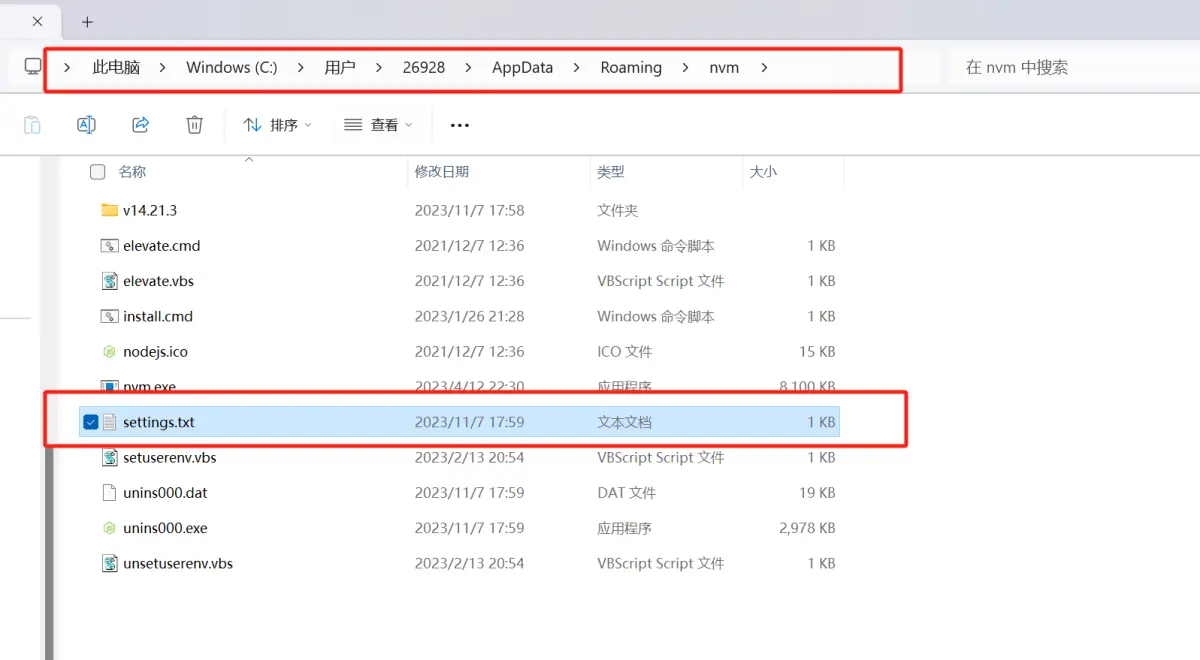Expand chevron after 用户
The height and width of the screenshot is (660, 1200).
click(x=379, y=68)
